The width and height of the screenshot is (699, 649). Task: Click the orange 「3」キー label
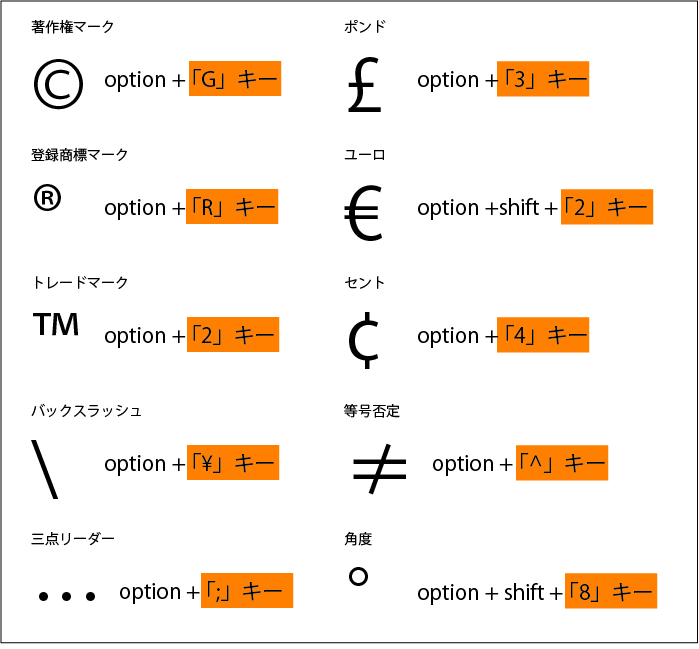click(543, 79)
